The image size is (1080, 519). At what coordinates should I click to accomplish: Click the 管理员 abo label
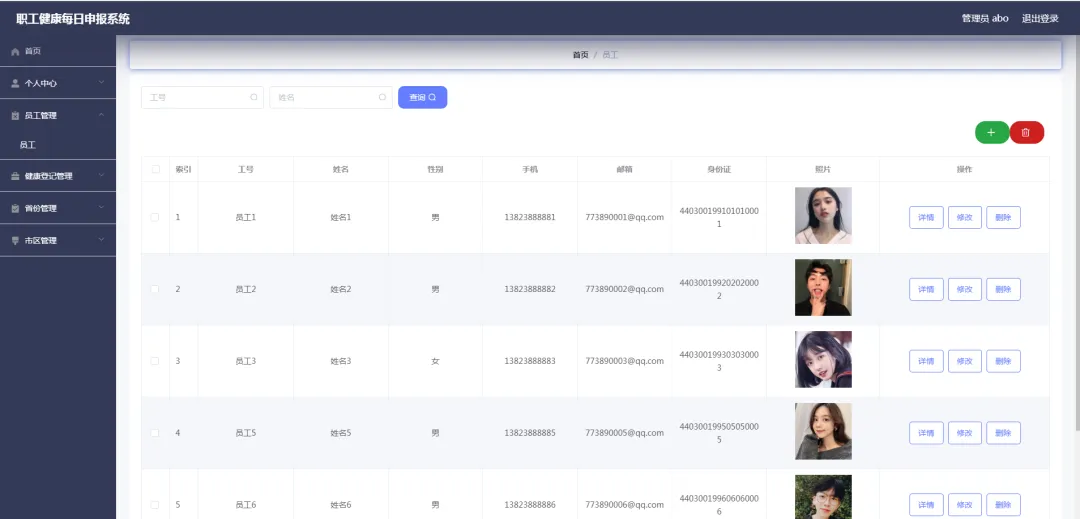(985, 19)
